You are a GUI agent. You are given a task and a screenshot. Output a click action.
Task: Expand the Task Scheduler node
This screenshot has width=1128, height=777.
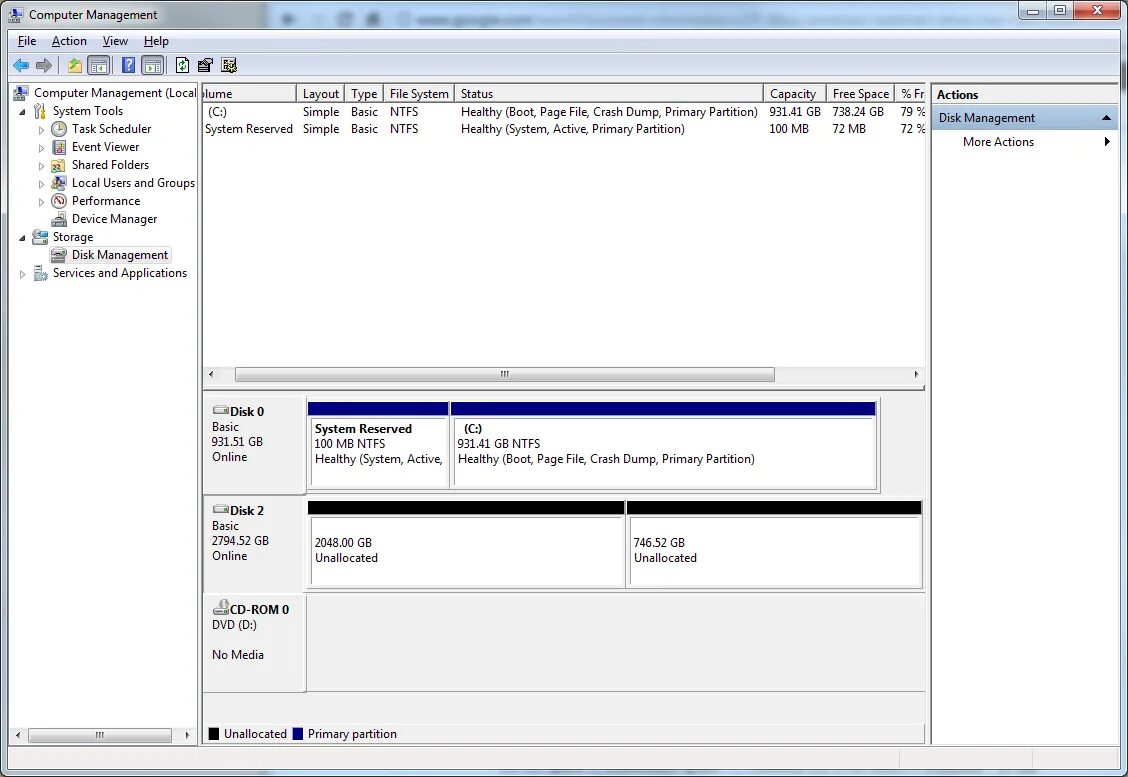41,130
